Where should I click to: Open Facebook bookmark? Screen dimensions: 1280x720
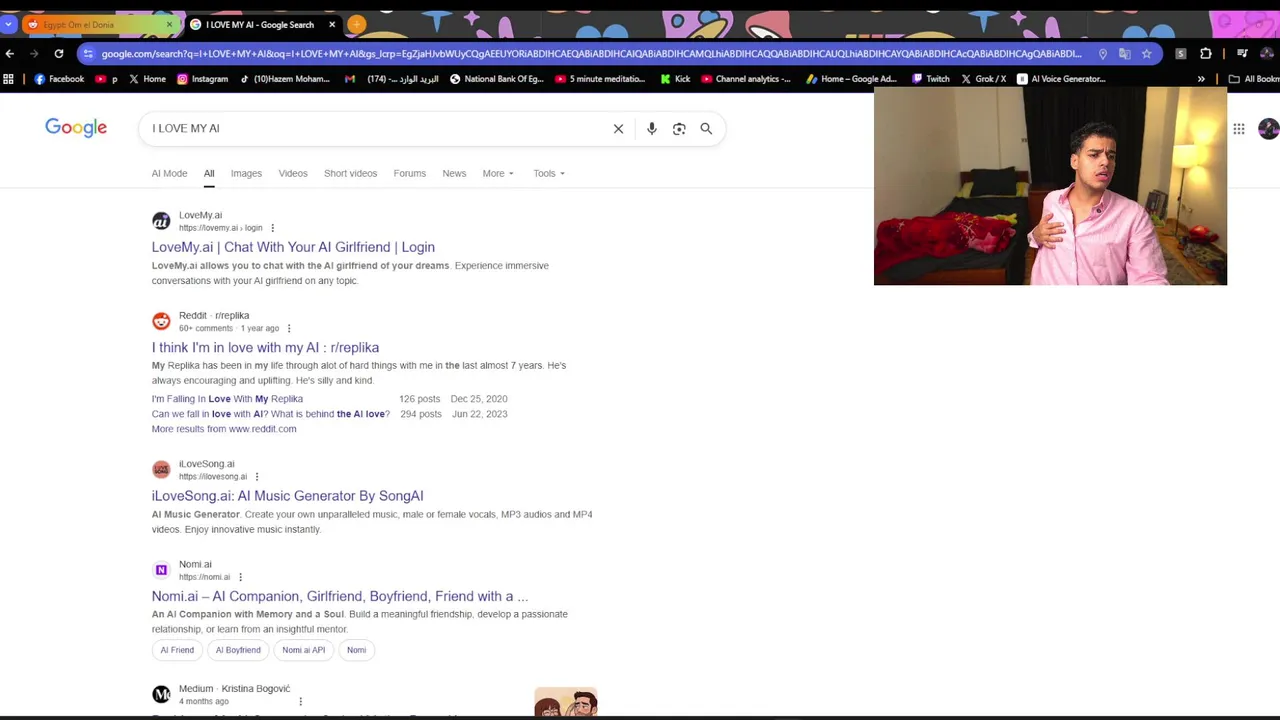(59, 79)
